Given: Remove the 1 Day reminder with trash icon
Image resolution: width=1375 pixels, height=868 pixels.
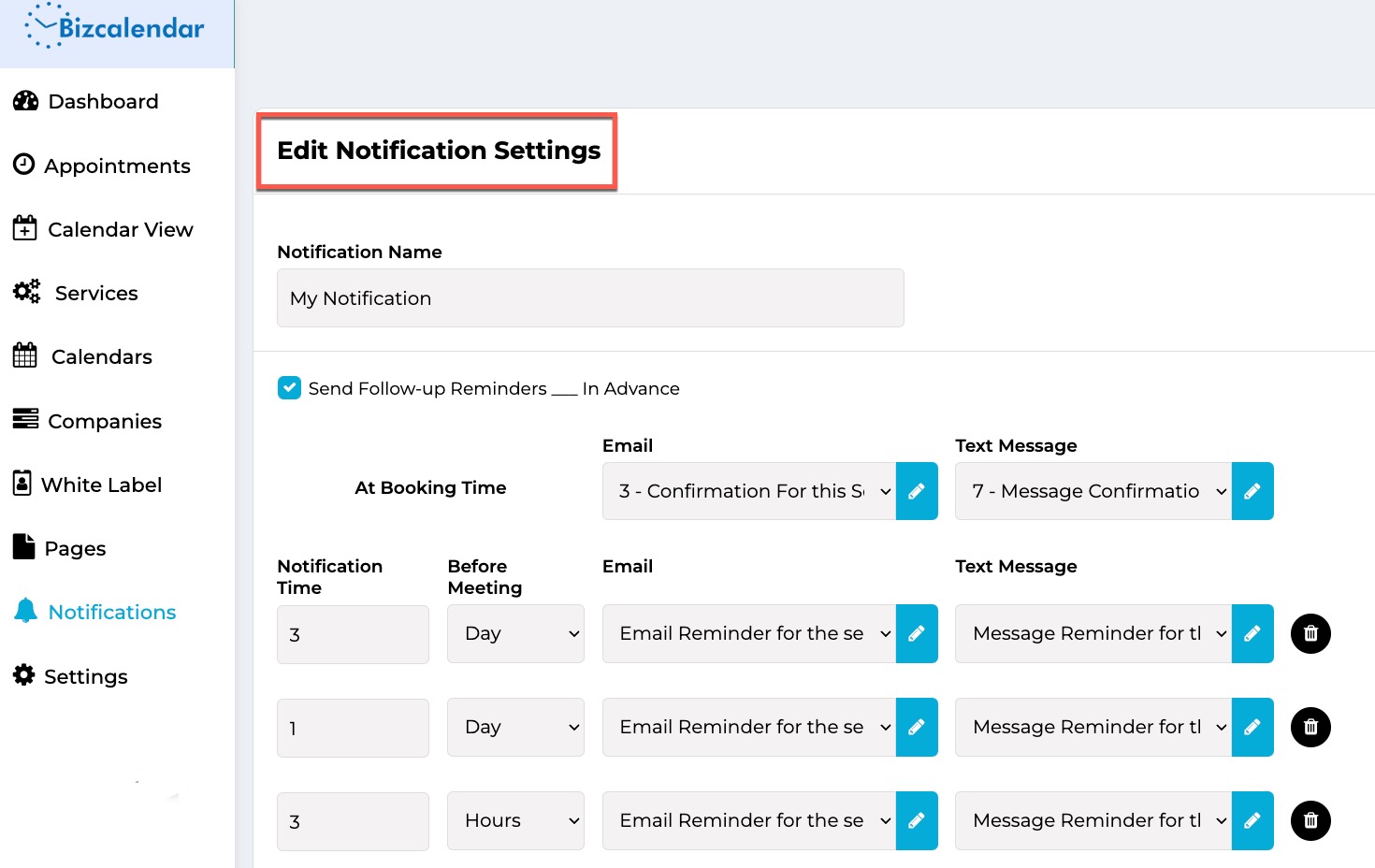Looking at the screenshot, I should click(x=1310, y=727).
